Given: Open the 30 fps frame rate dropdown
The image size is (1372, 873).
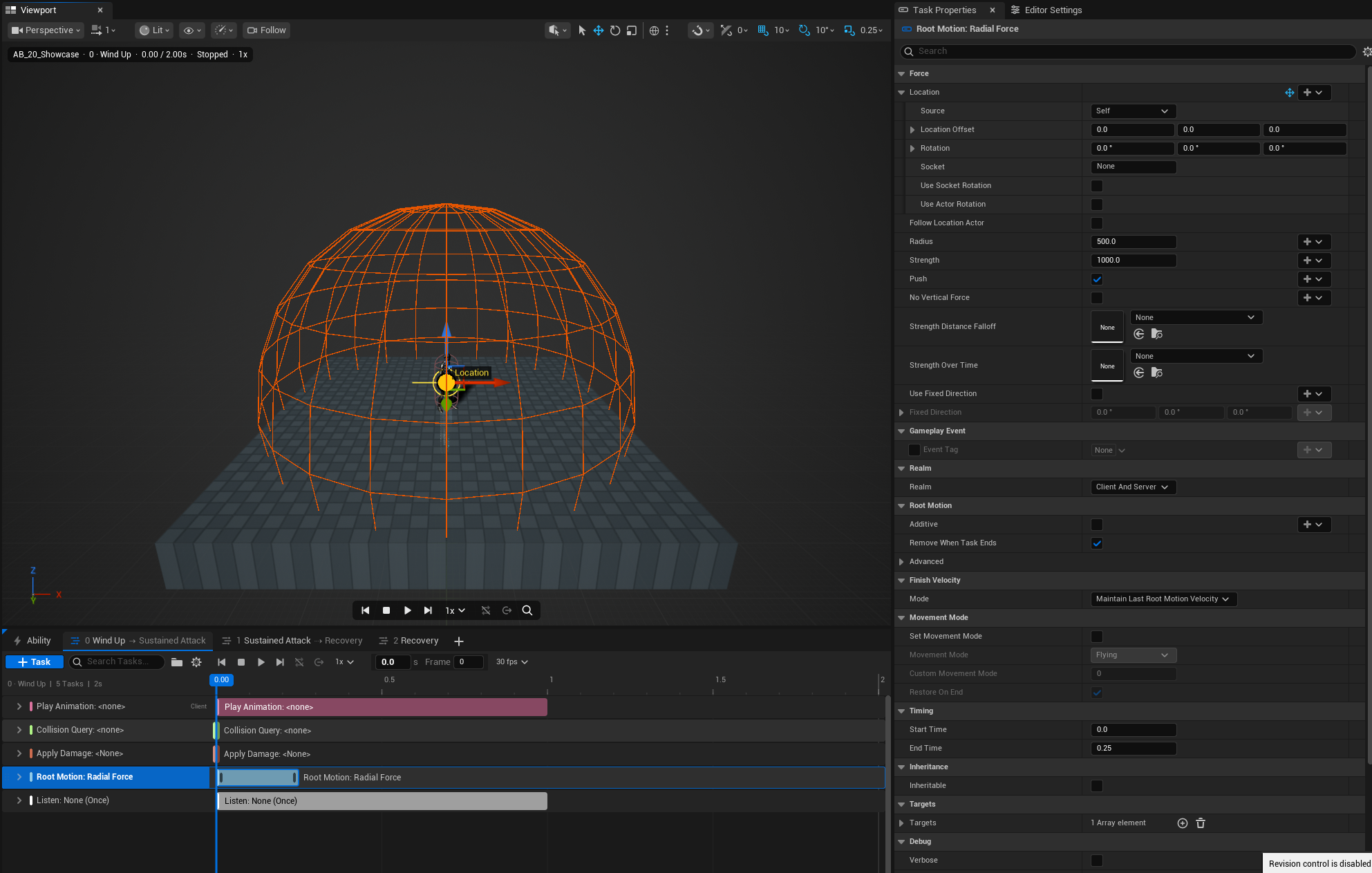Looking at the screenshot, I should [512, 662].
